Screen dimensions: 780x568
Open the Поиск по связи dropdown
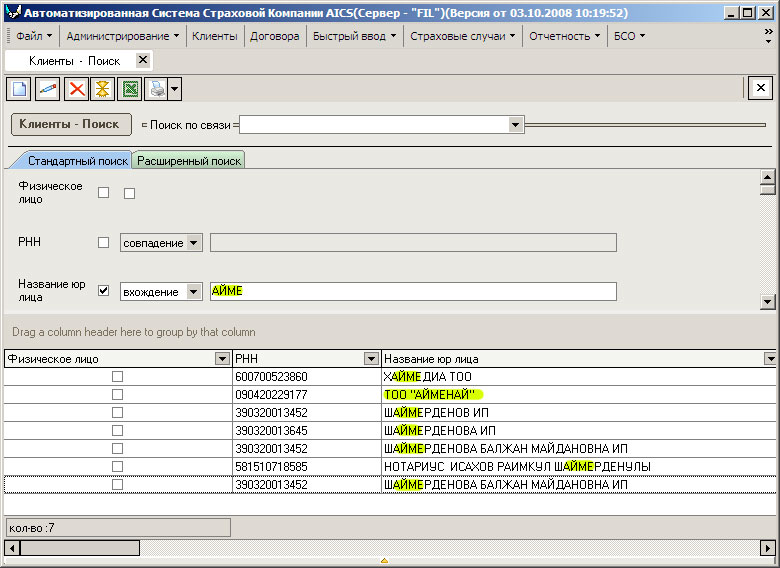pos(516,125)
